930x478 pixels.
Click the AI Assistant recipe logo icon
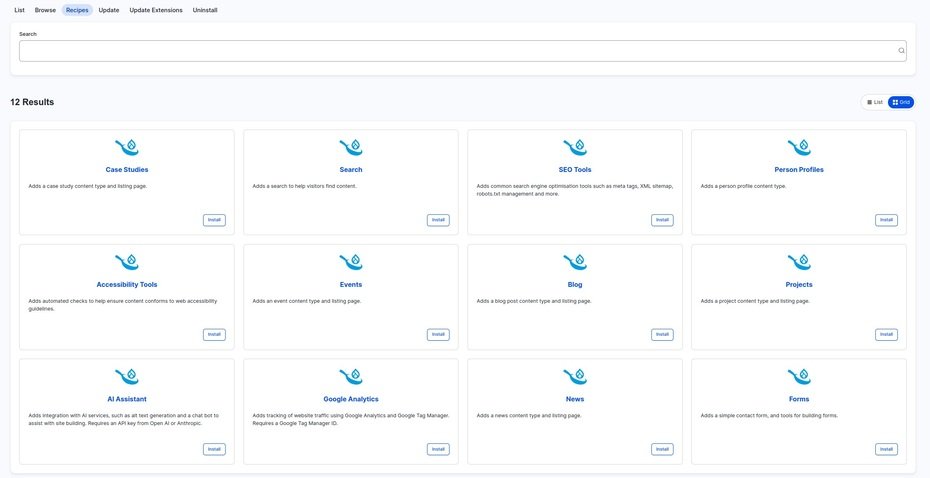pyautogui.click(x=127, y=377)
